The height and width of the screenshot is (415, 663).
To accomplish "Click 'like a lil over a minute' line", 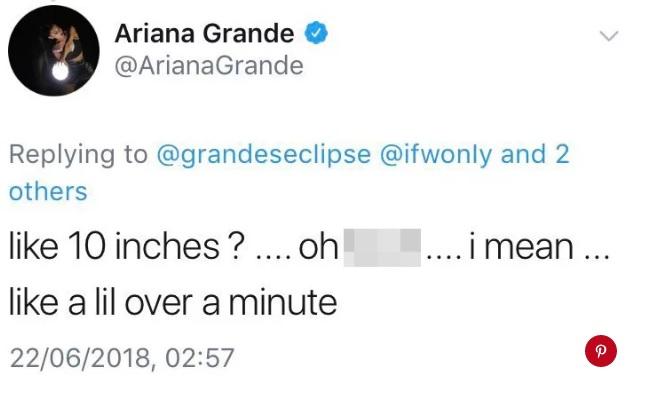I will coord(171,300).
